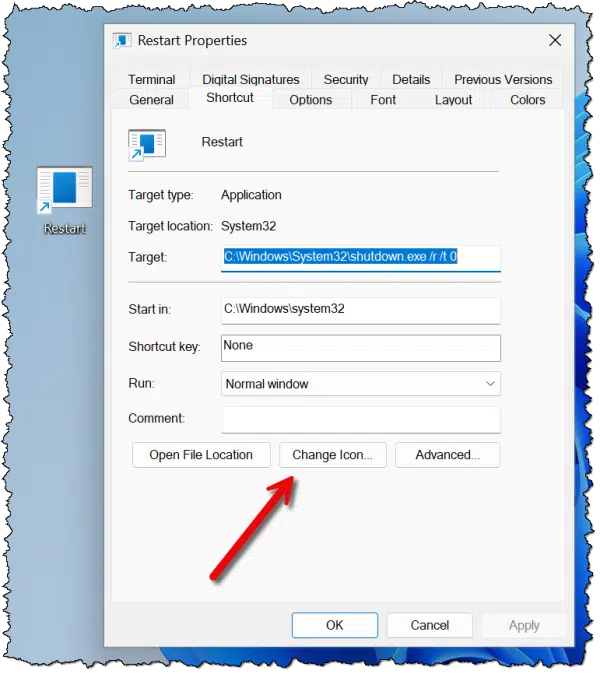Focus the Shortcut key field
Image resolution: width=600 pixels, height=674 pixels.
coord(361,348)
